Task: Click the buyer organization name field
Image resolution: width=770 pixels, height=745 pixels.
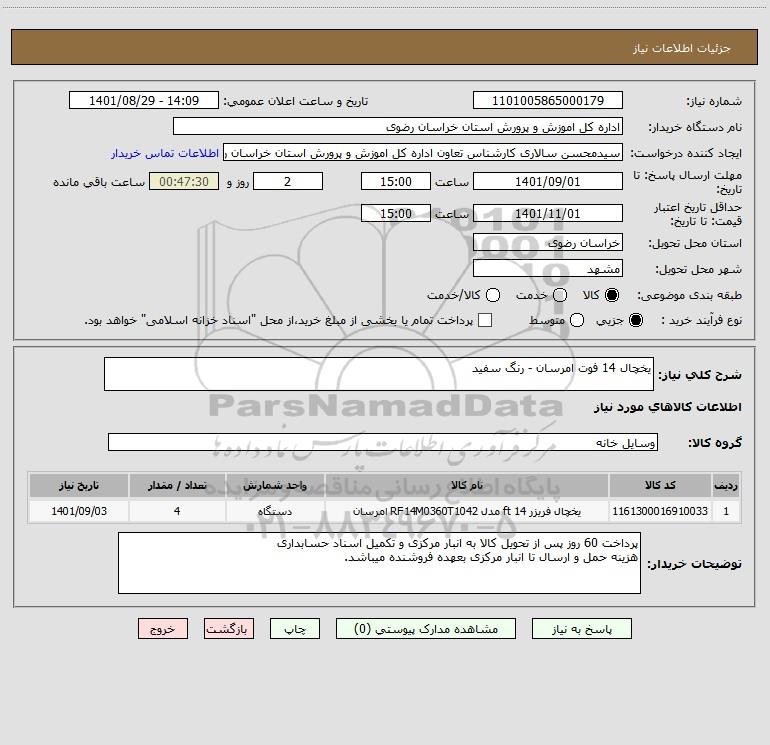Action: pos(398,127)
